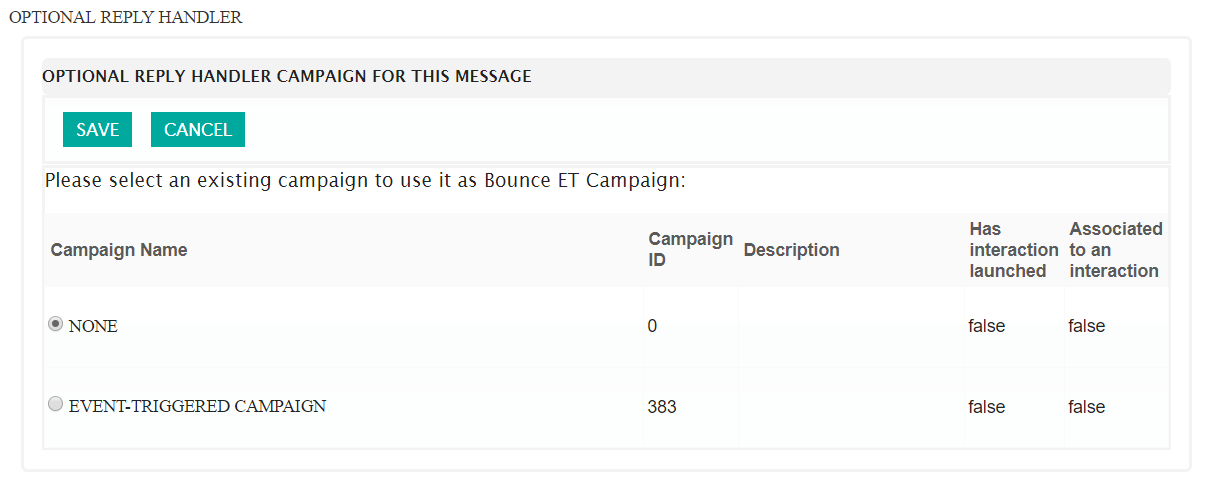Image resolution: width=1208 pixels, height=488 pixels.
Task: Click the EVENT-TRIGGERED CAMPAIGN name text
Action: click(x=197, y=406)
